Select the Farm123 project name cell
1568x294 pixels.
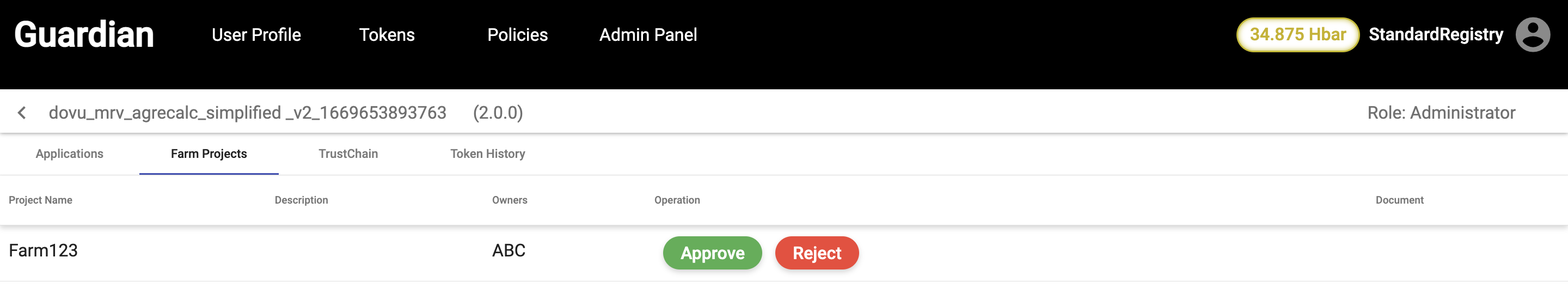[x=43, y=251]
